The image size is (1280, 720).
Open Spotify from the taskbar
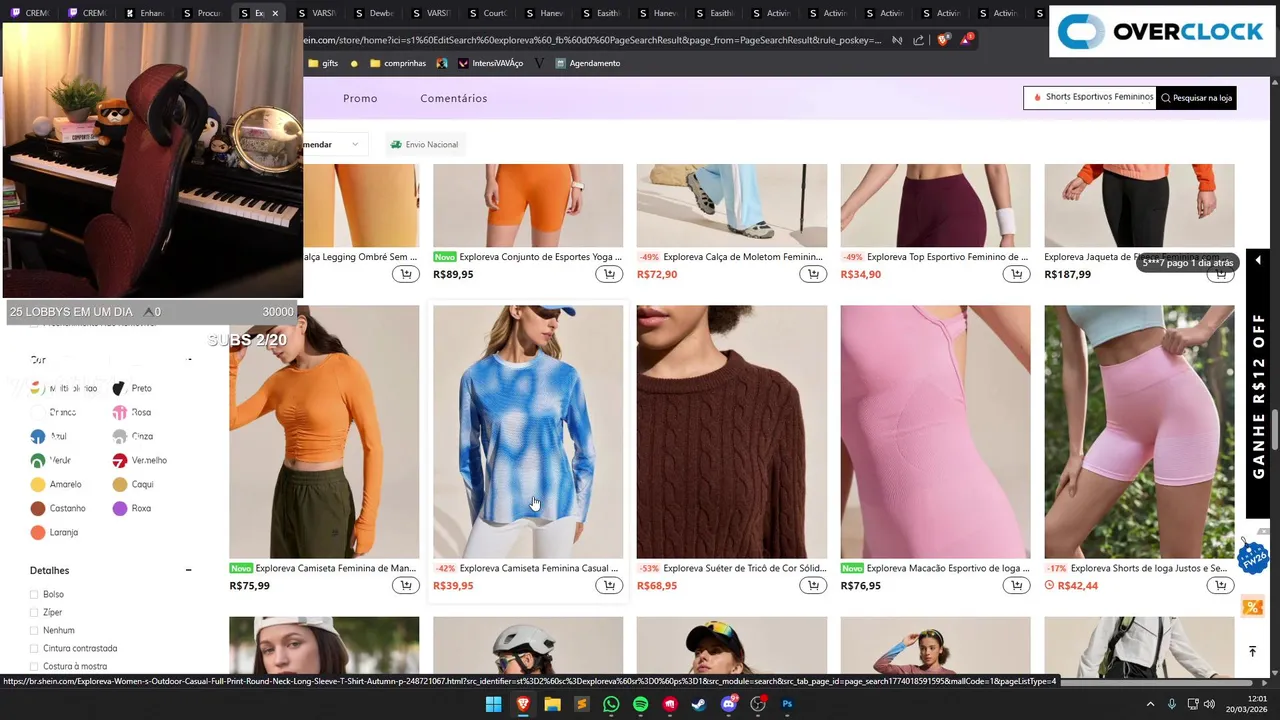coord(640,704)
